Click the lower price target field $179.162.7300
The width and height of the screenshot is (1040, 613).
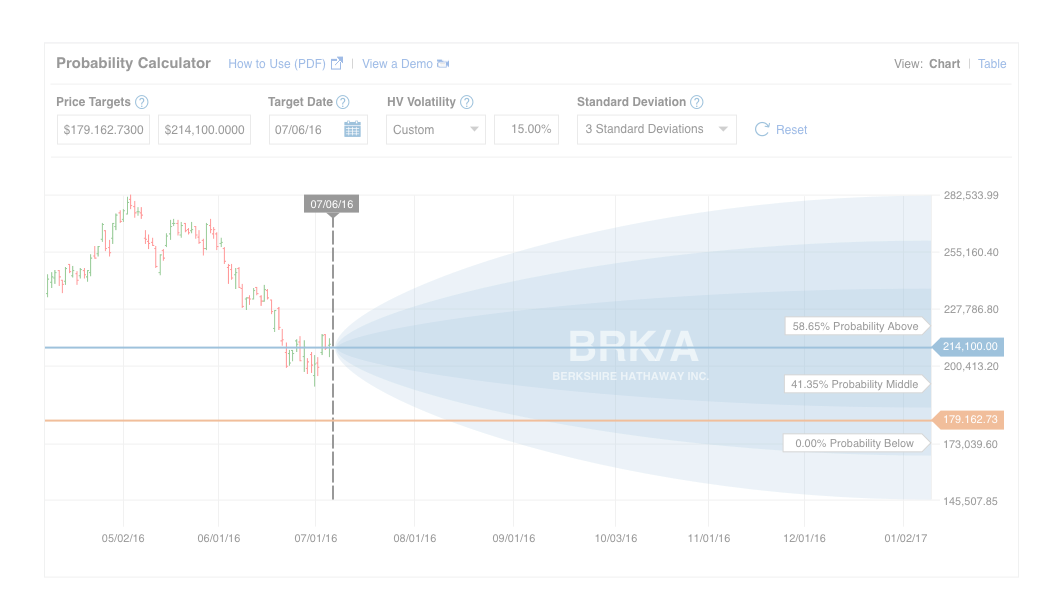click(104, 129)
